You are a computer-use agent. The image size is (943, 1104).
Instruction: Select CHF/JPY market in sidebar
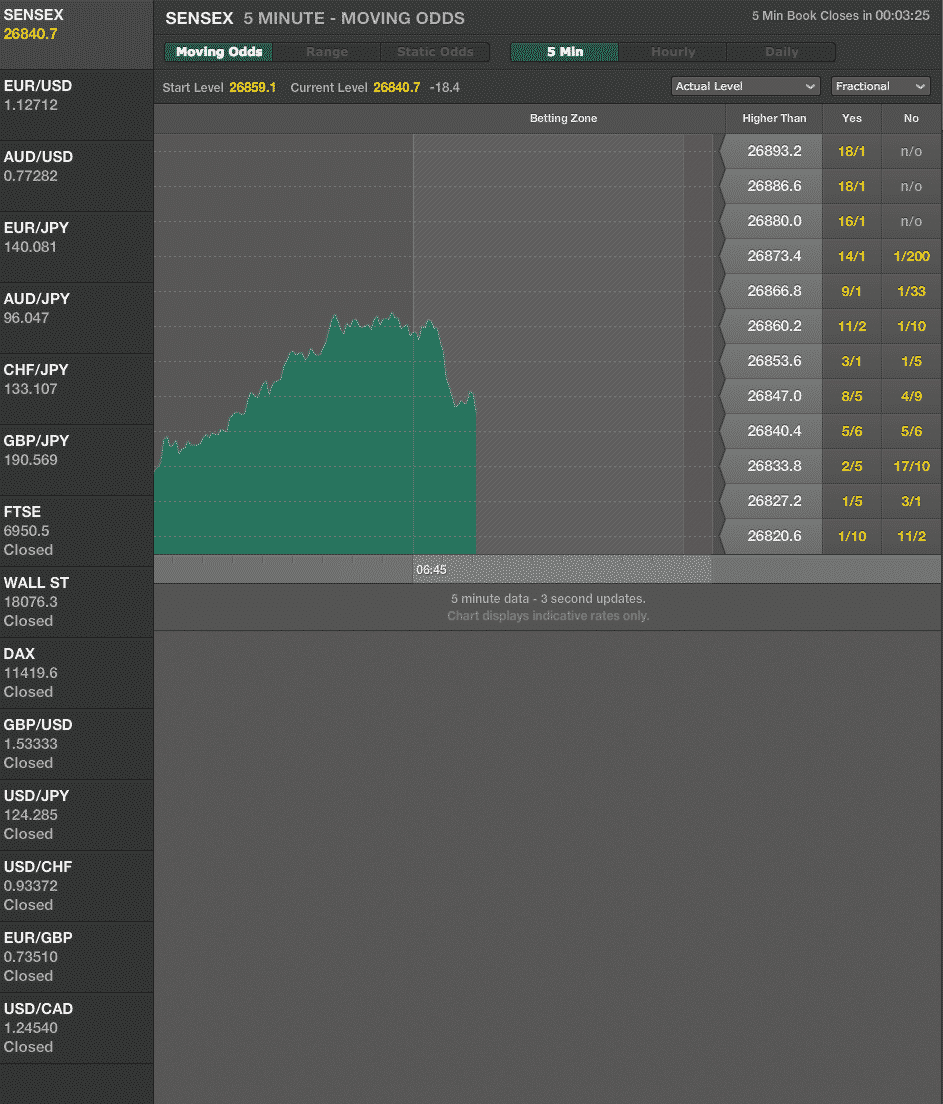pos(77,389)
